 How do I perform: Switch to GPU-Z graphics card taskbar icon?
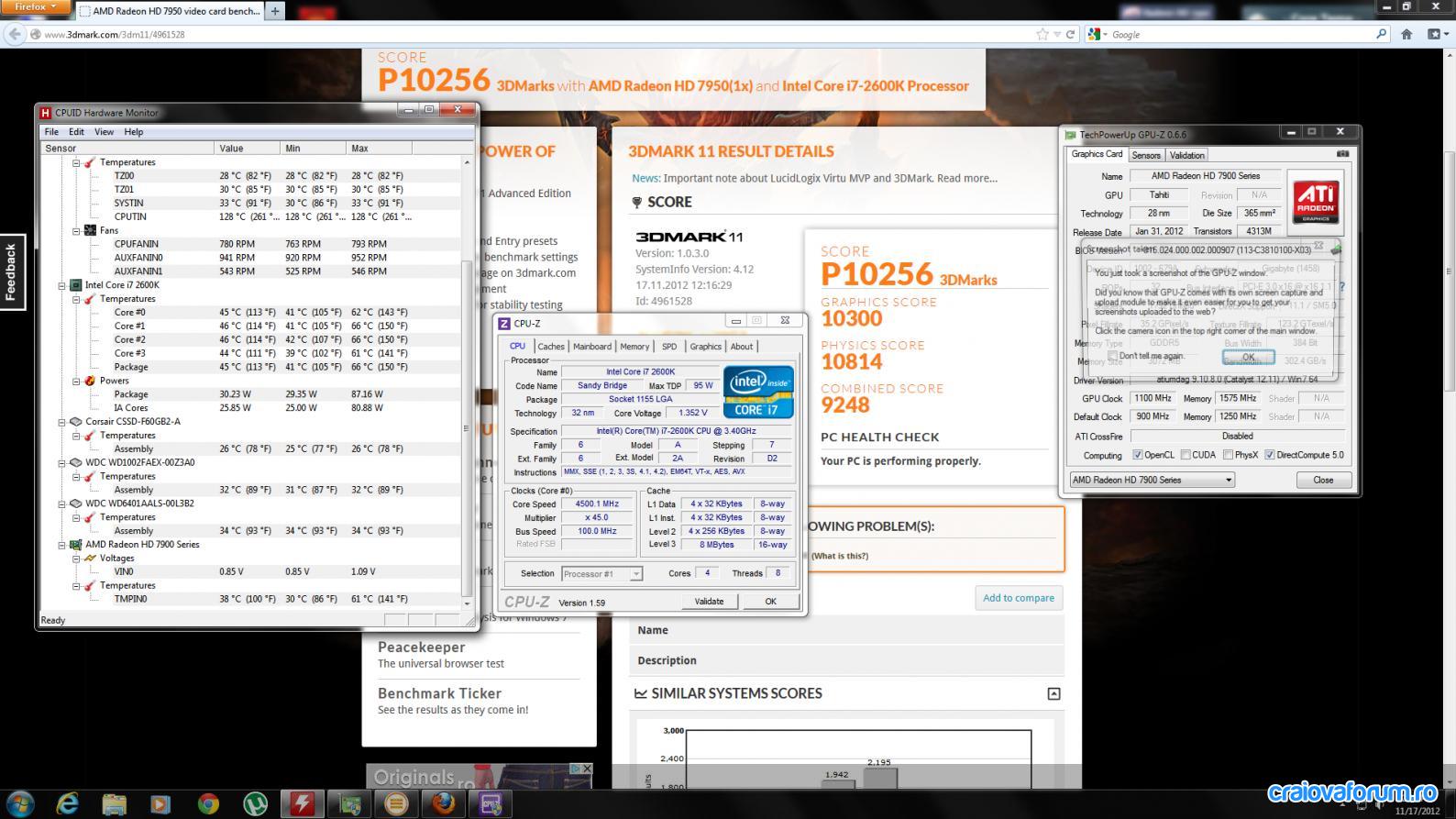tap(349, 804)
